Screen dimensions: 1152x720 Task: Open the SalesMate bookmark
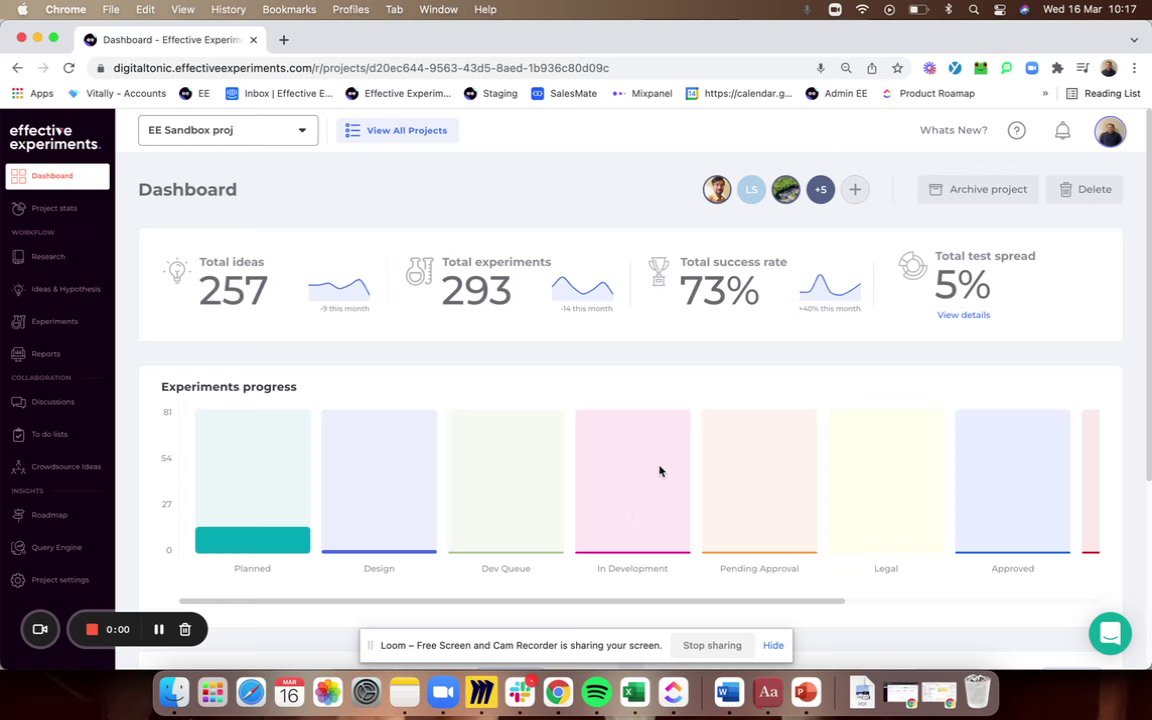pyautogui.click(x=564, y=94)
